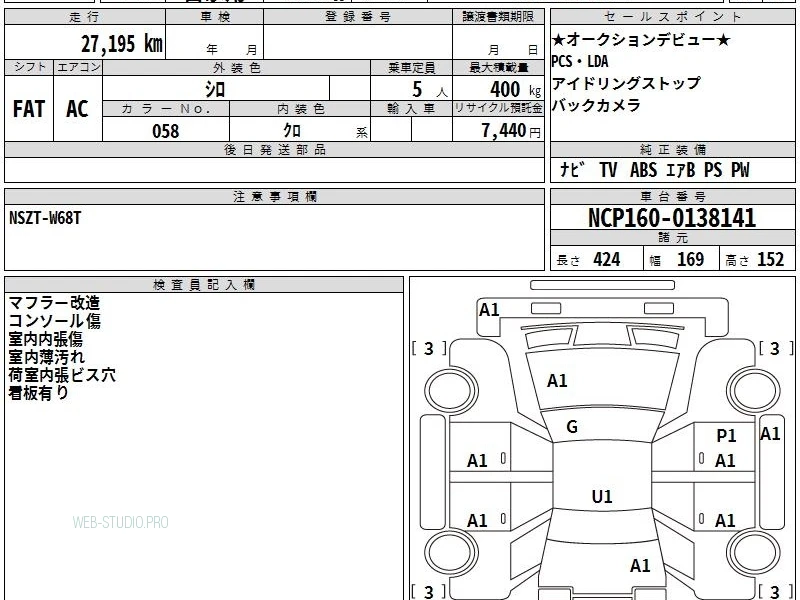Click the exterior color value シロ
800x600 pixels.
215,89
